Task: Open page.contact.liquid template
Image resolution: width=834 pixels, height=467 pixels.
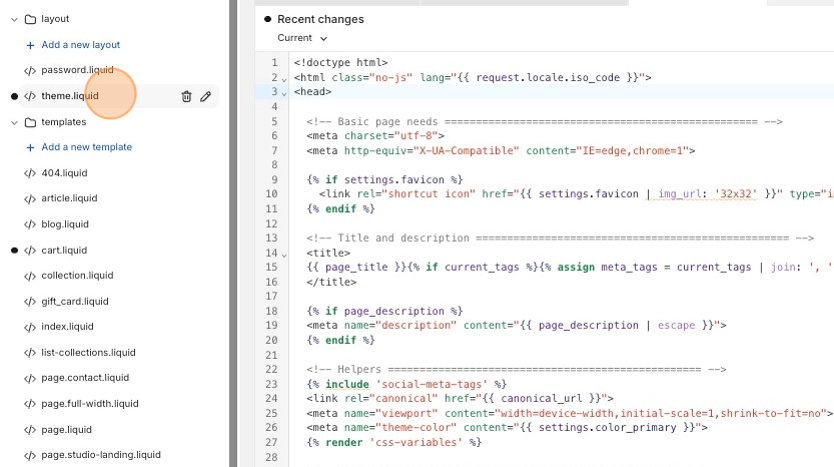Action: 85,378
